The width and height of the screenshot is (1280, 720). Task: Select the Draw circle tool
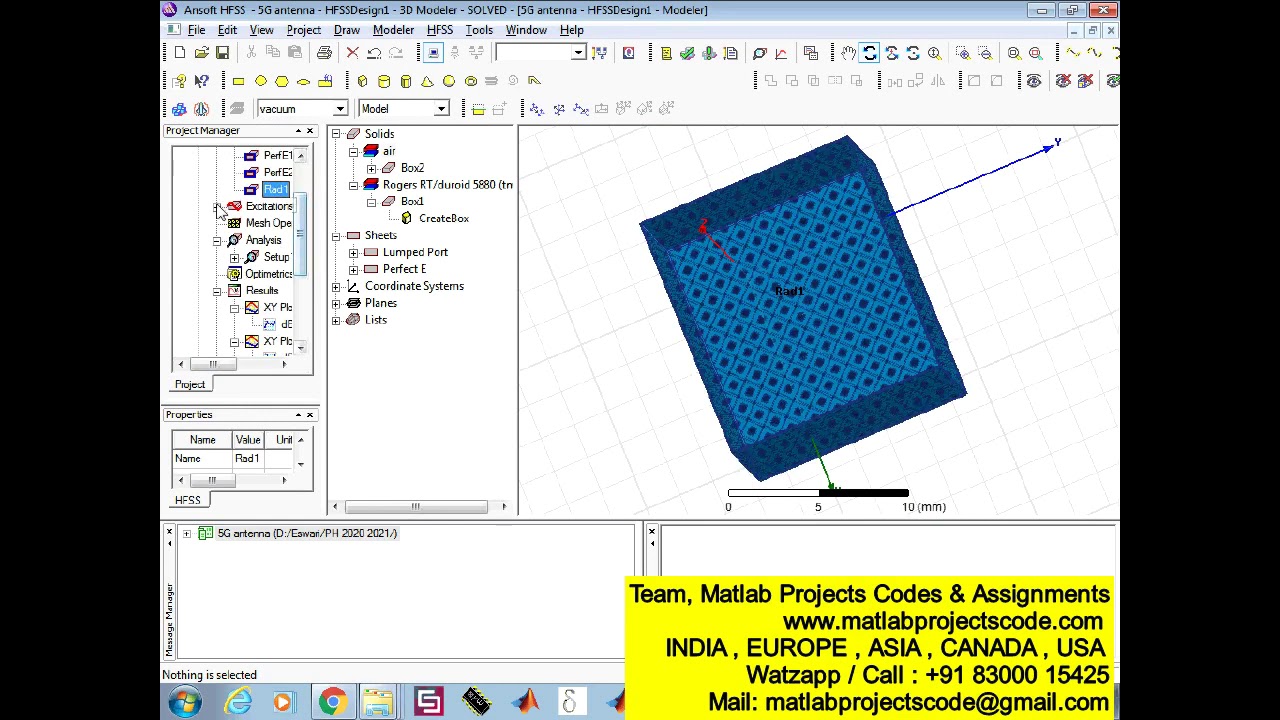tap(260, 81)
